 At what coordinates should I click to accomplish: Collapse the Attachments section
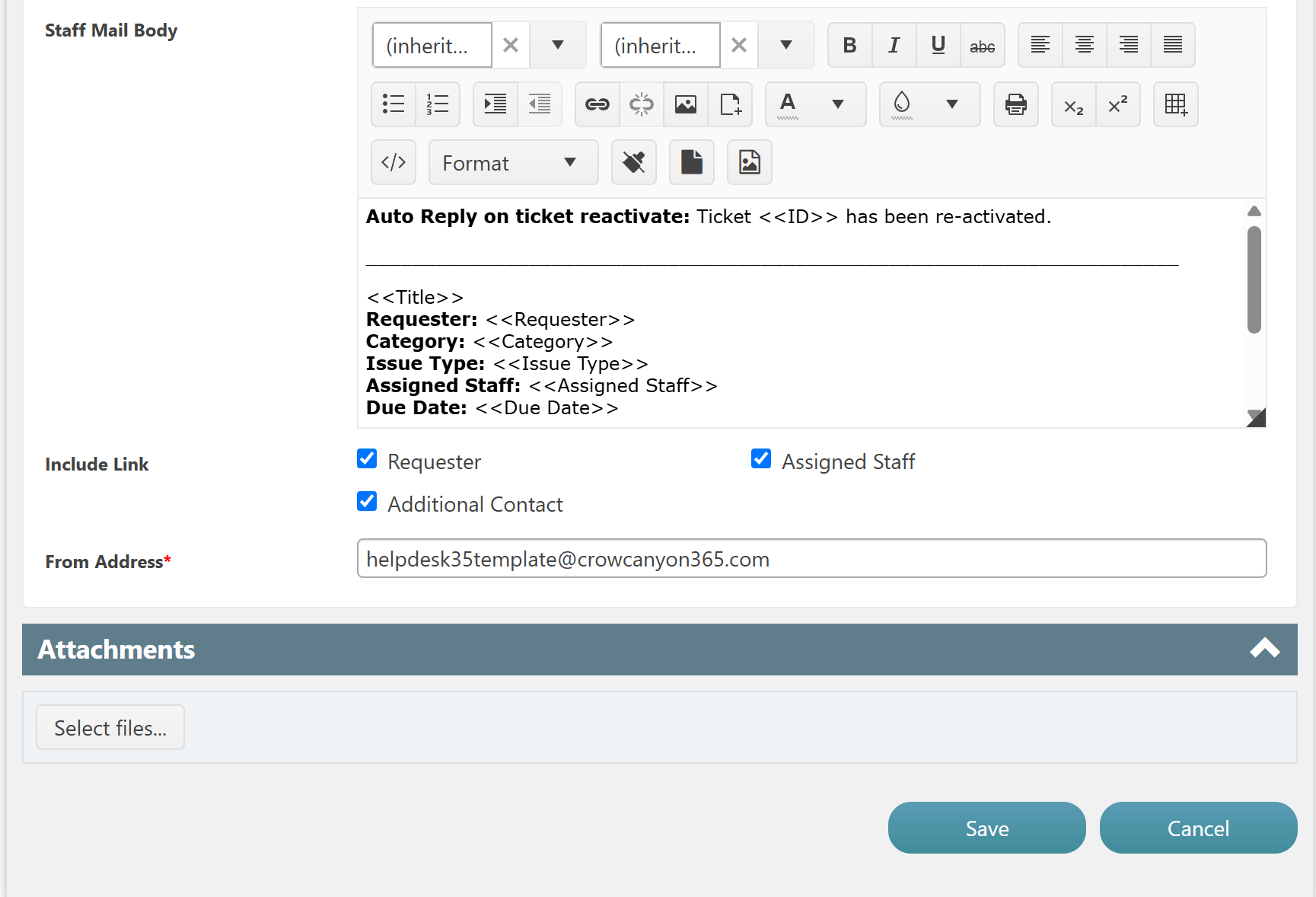click(x=1264, y=649)
